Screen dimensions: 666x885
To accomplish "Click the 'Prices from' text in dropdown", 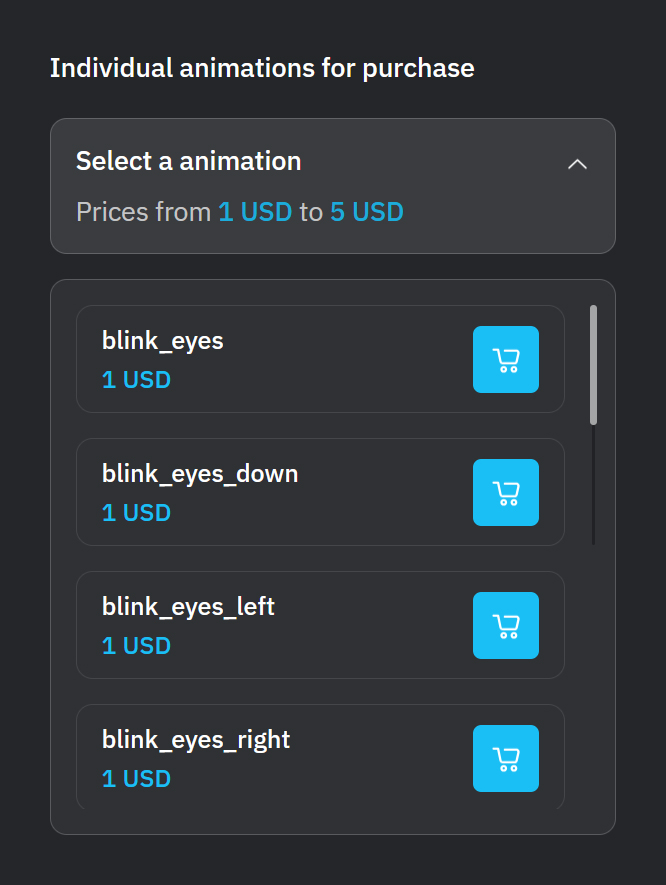I will point(144,212).
